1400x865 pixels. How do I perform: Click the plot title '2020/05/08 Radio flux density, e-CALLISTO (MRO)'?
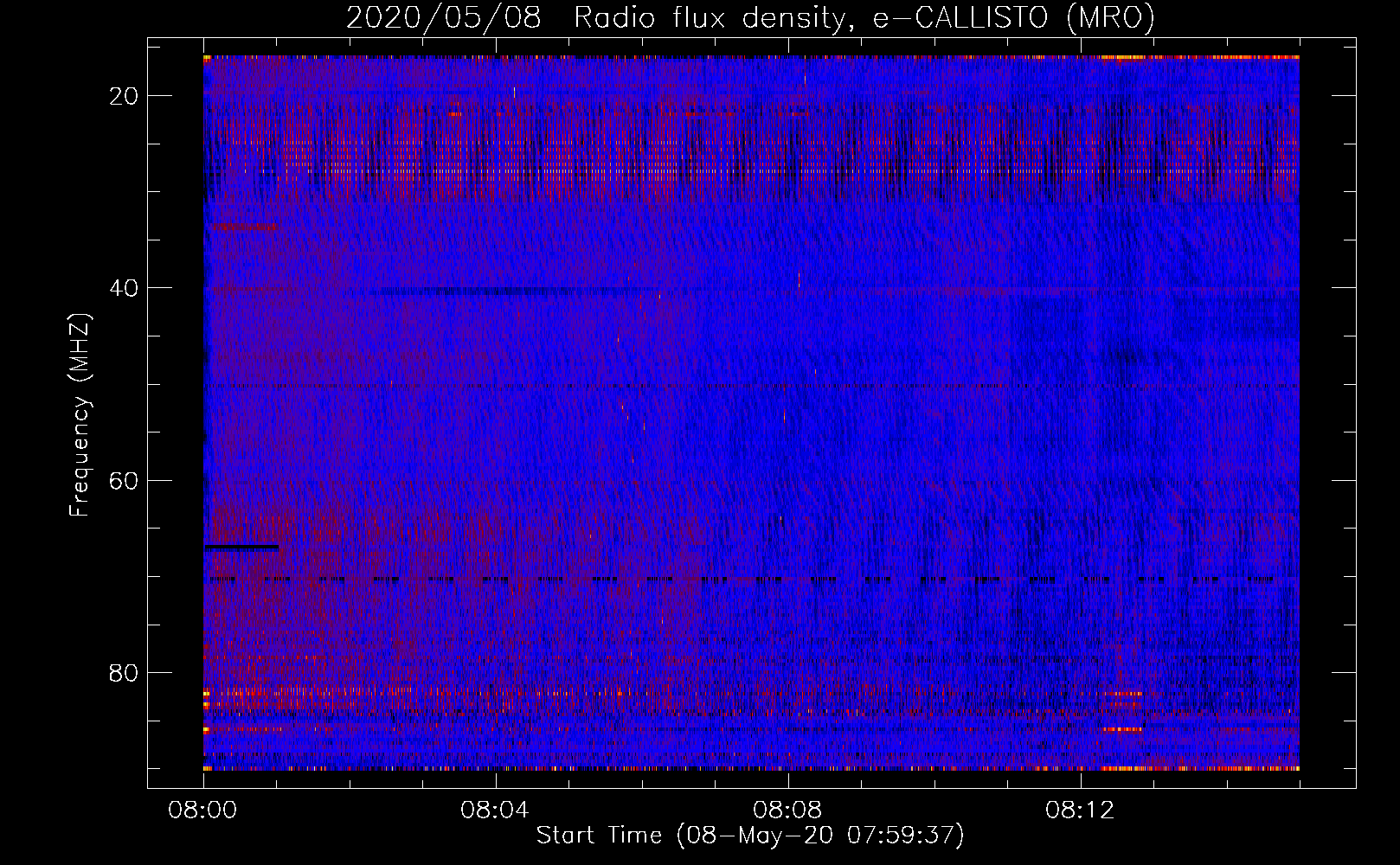click(750, 18)
